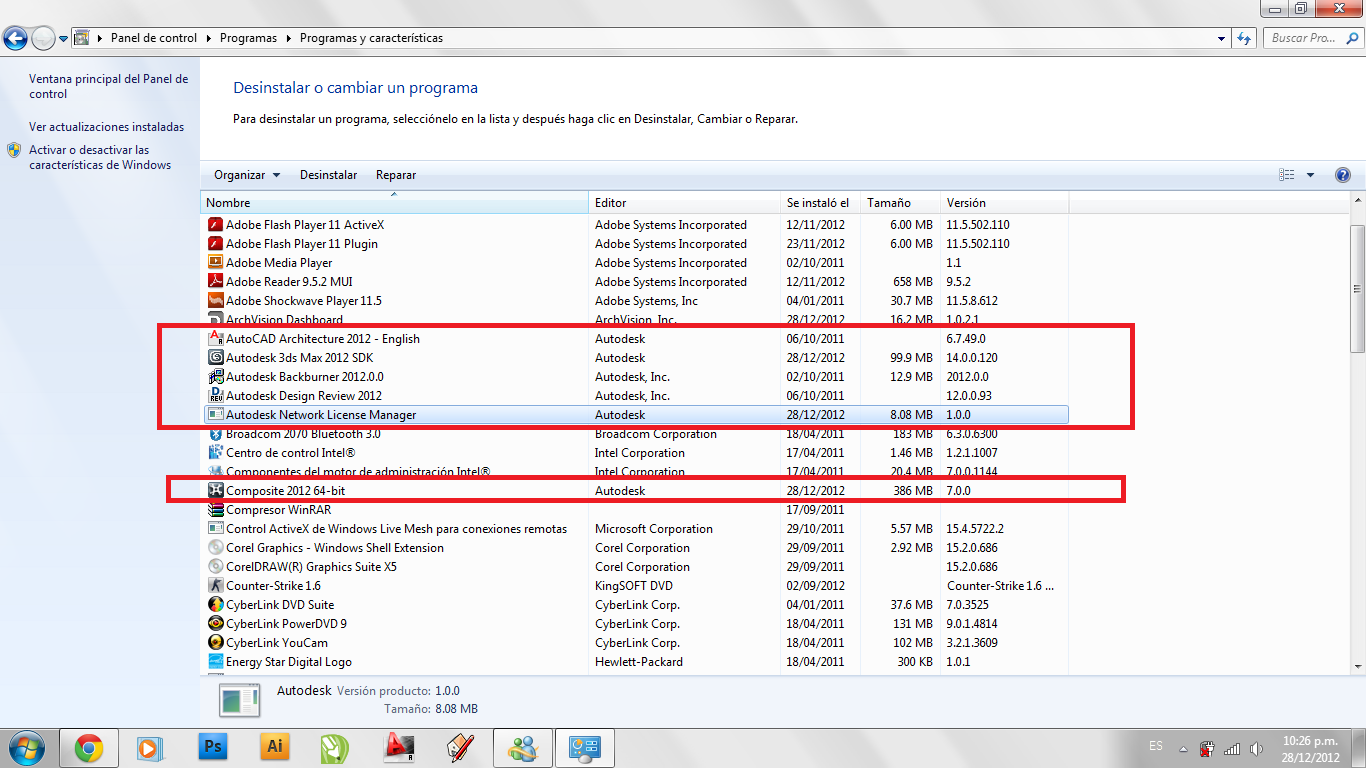
Task: Open the recent pages dropdown arrow
Action: [63, 39]
